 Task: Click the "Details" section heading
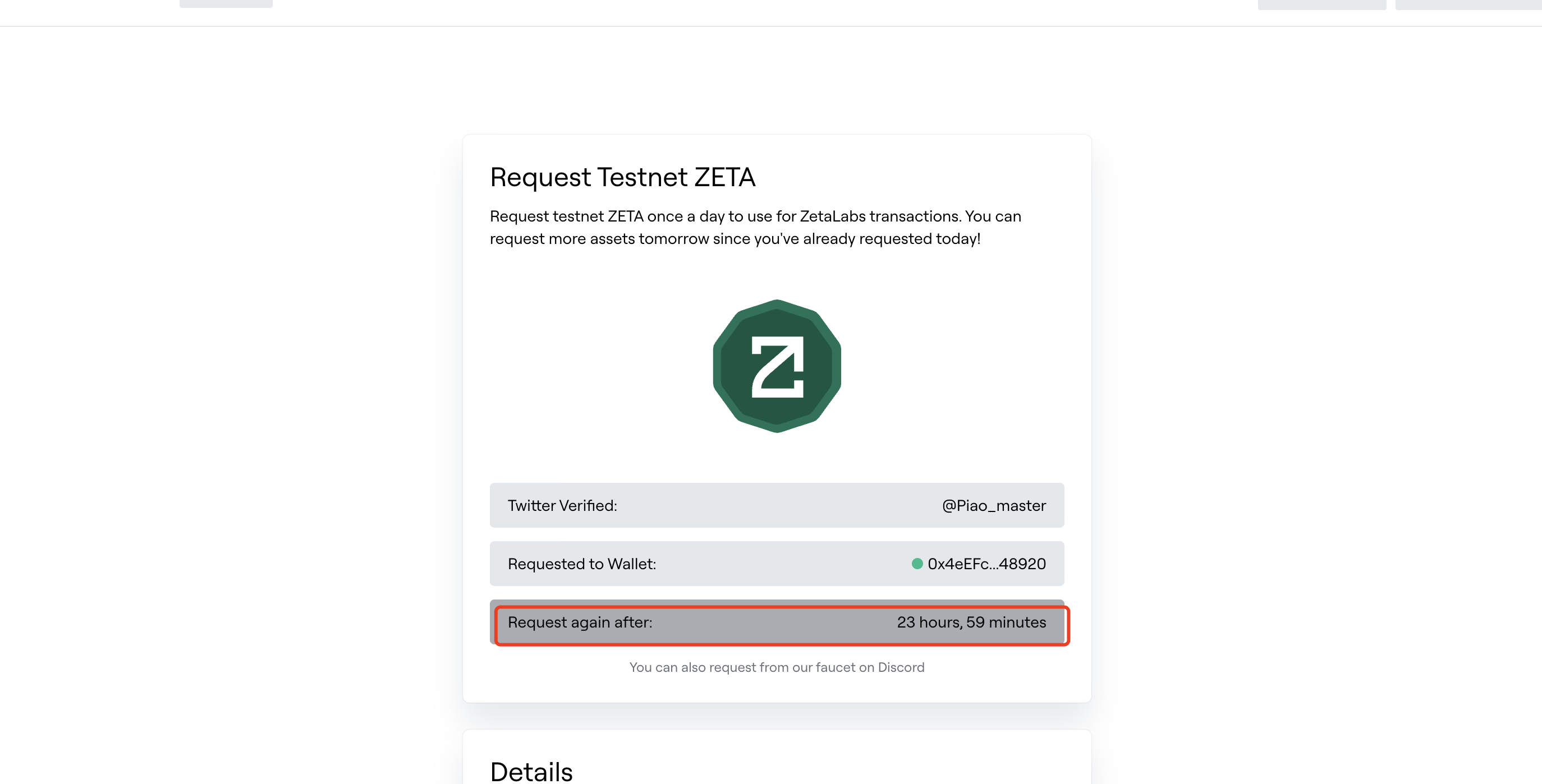pos(531,772)
